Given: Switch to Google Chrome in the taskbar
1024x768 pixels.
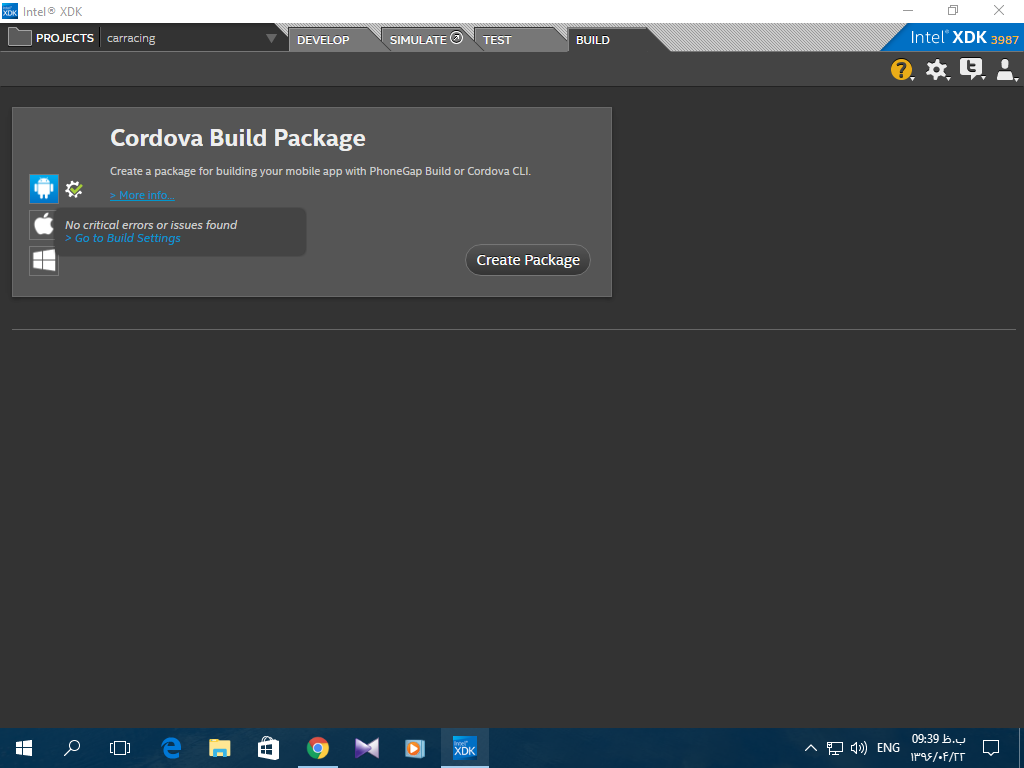Looking at the screenshot, I should (318, 748).
